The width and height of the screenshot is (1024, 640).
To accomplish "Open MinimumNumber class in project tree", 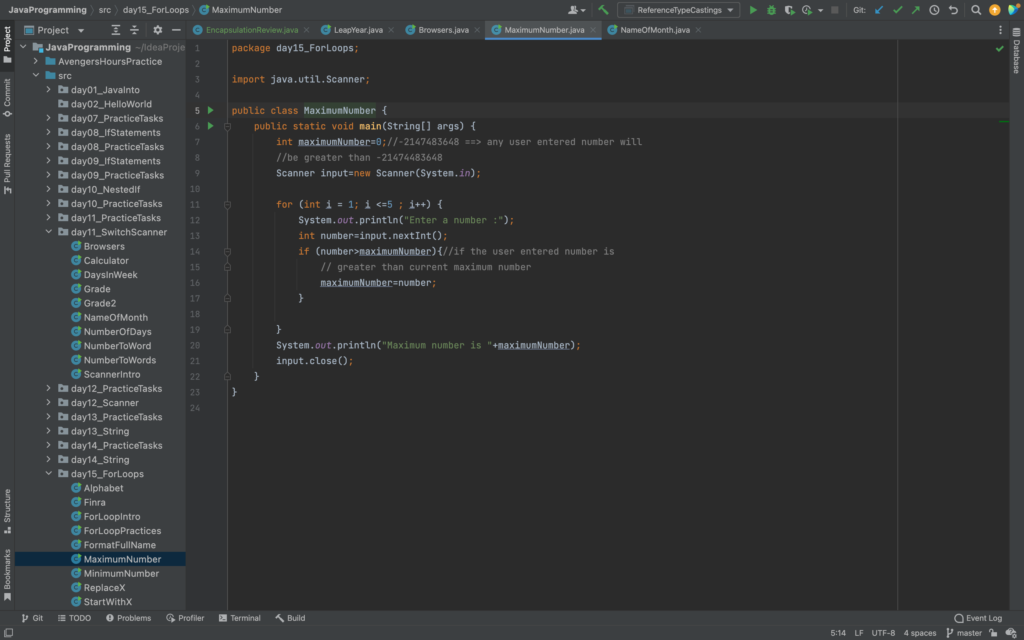I will click(120, 574).
